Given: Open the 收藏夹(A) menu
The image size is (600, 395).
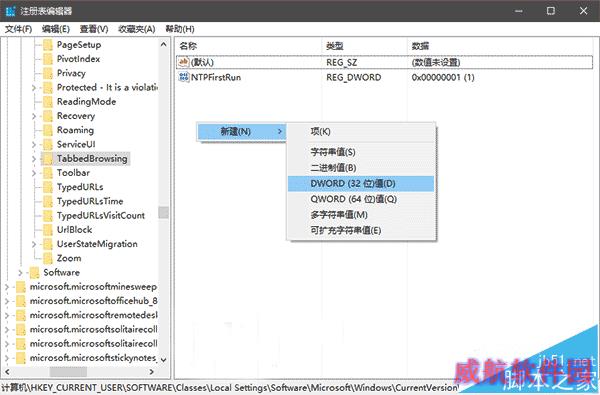Looking at the screenshot, I should pos(137,29).
